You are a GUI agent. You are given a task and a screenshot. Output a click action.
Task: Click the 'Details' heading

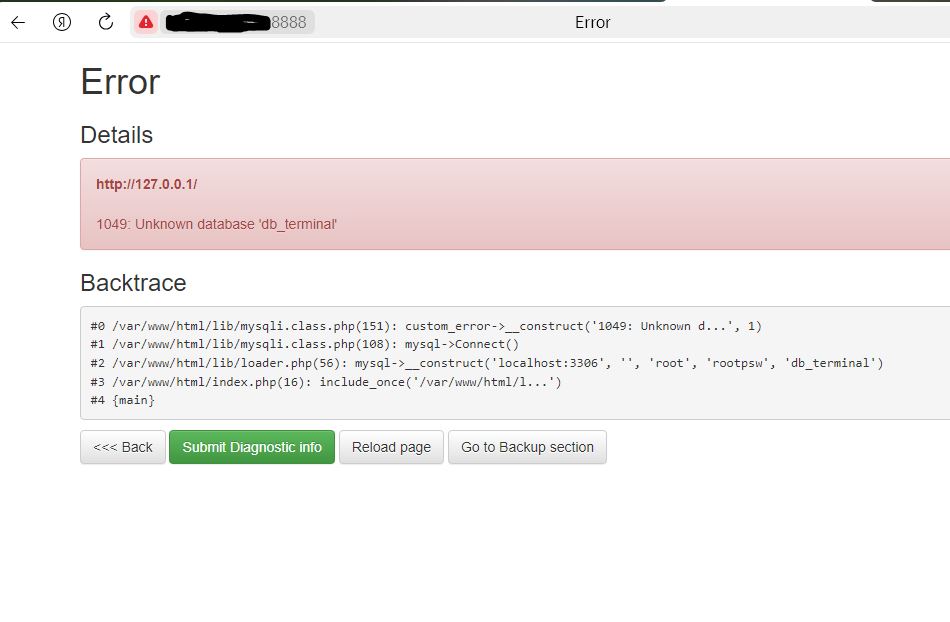click(x=116, y=134)
